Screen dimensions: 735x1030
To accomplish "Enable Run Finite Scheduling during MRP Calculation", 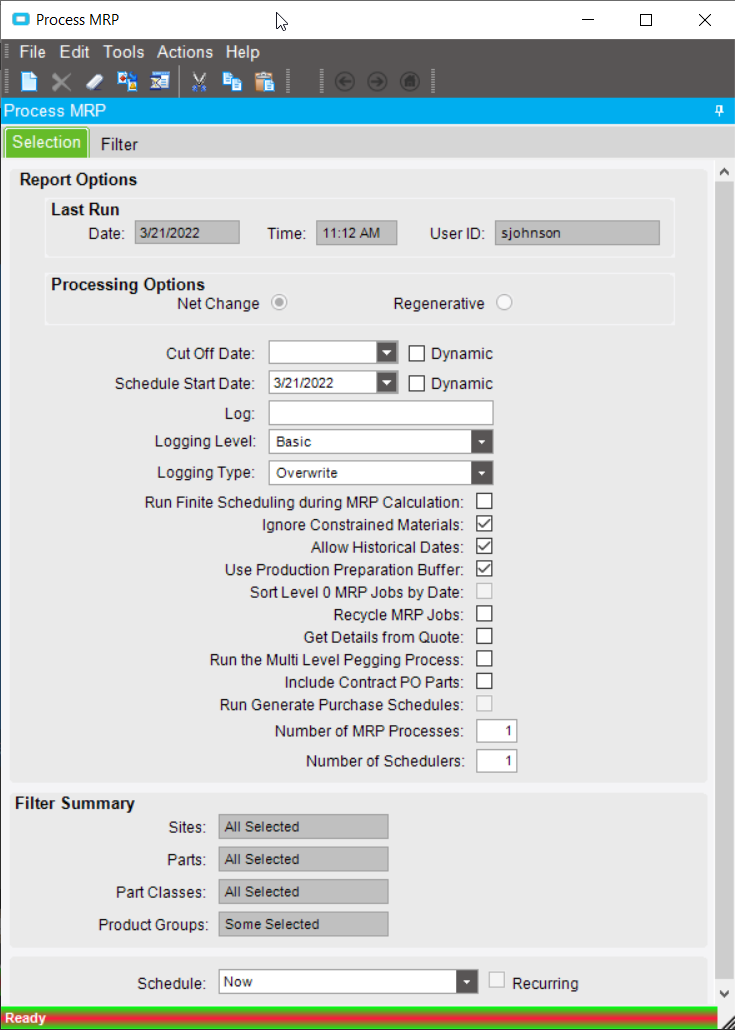I will (x=484, y=502).
